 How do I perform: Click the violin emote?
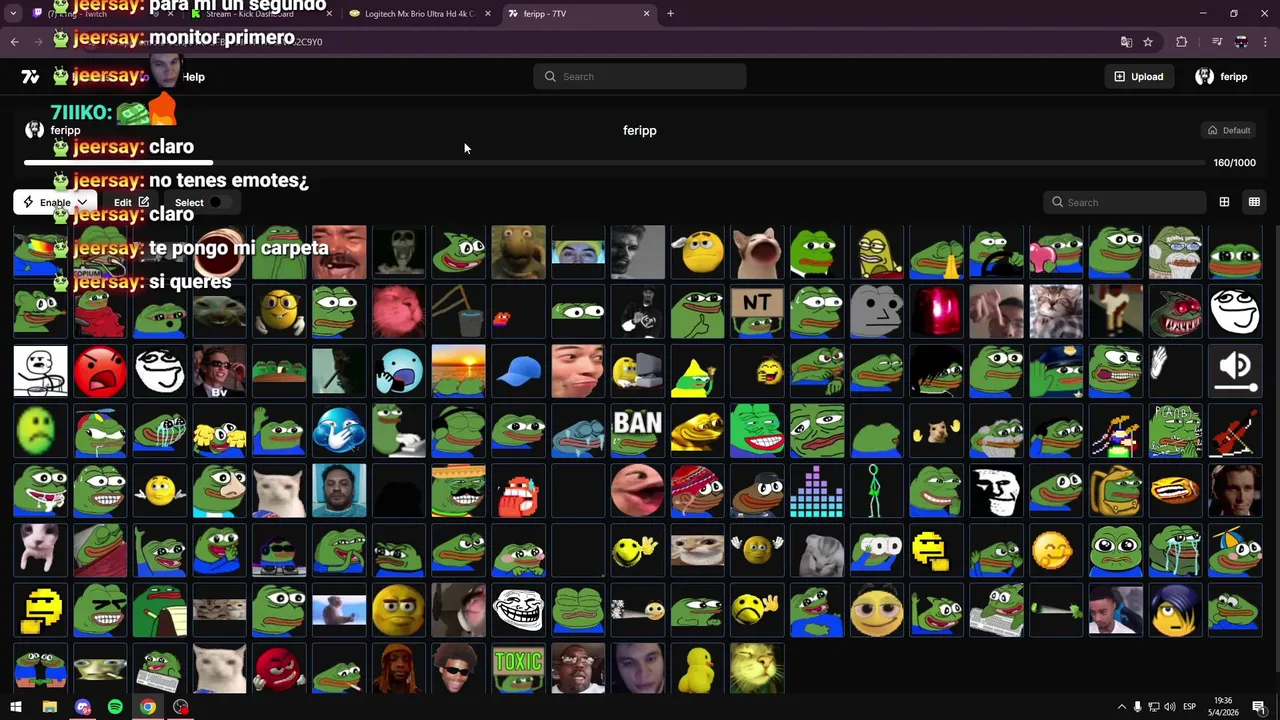point(1235,431)
